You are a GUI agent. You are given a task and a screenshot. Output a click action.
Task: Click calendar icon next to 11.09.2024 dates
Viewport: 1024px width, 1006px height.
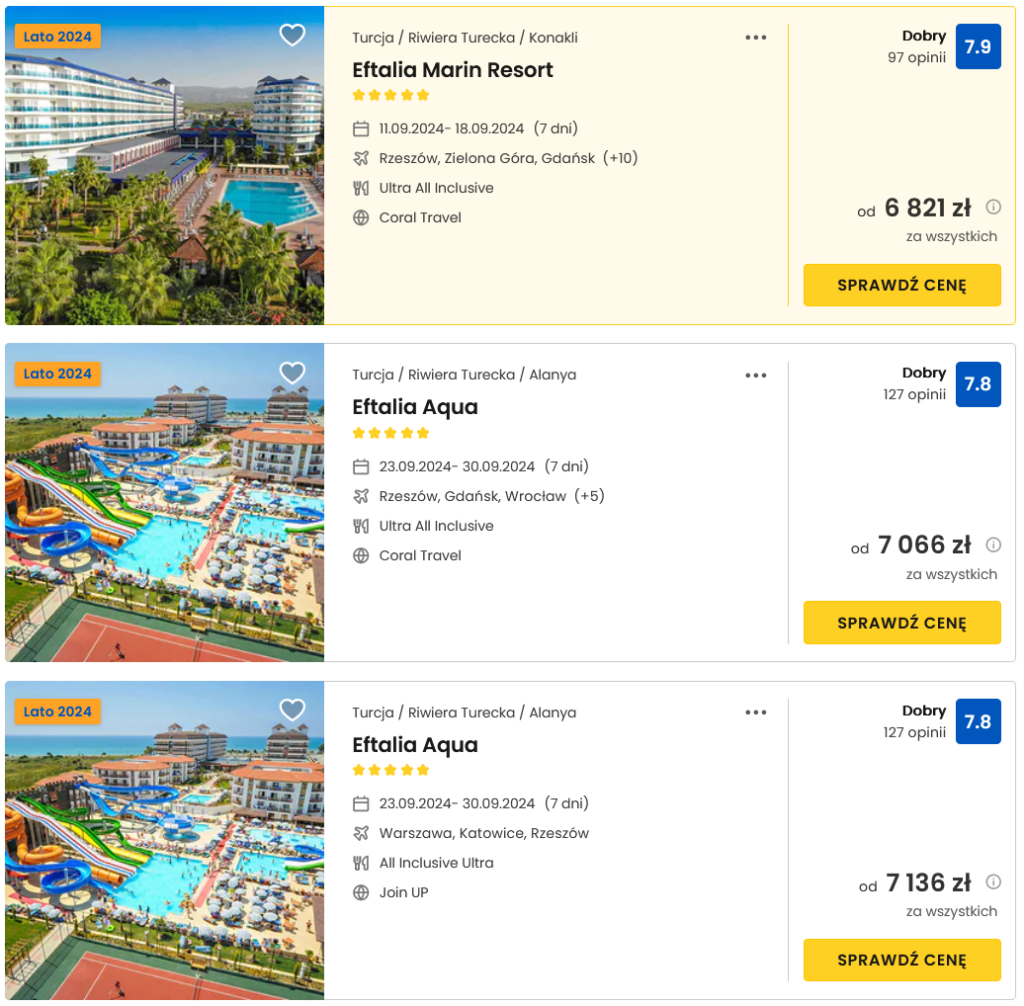[361, 129]
